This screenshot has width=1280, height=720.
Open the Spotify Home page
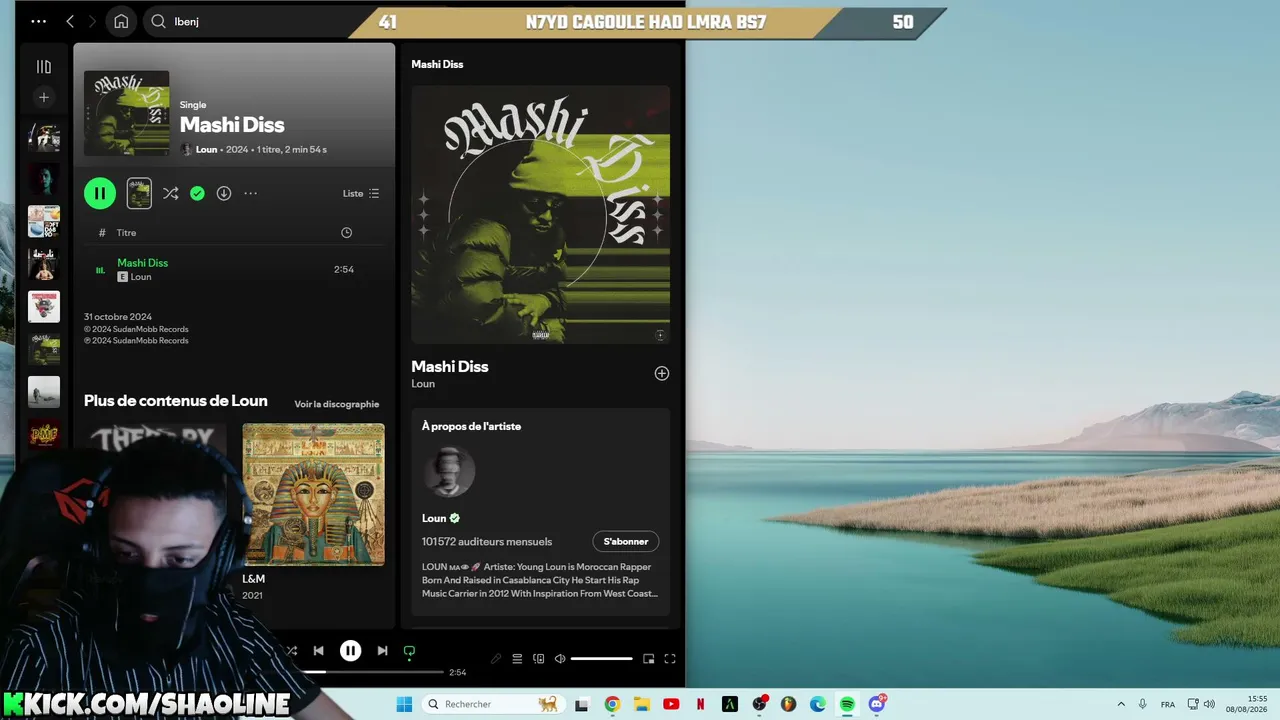[x=121, y=21]
